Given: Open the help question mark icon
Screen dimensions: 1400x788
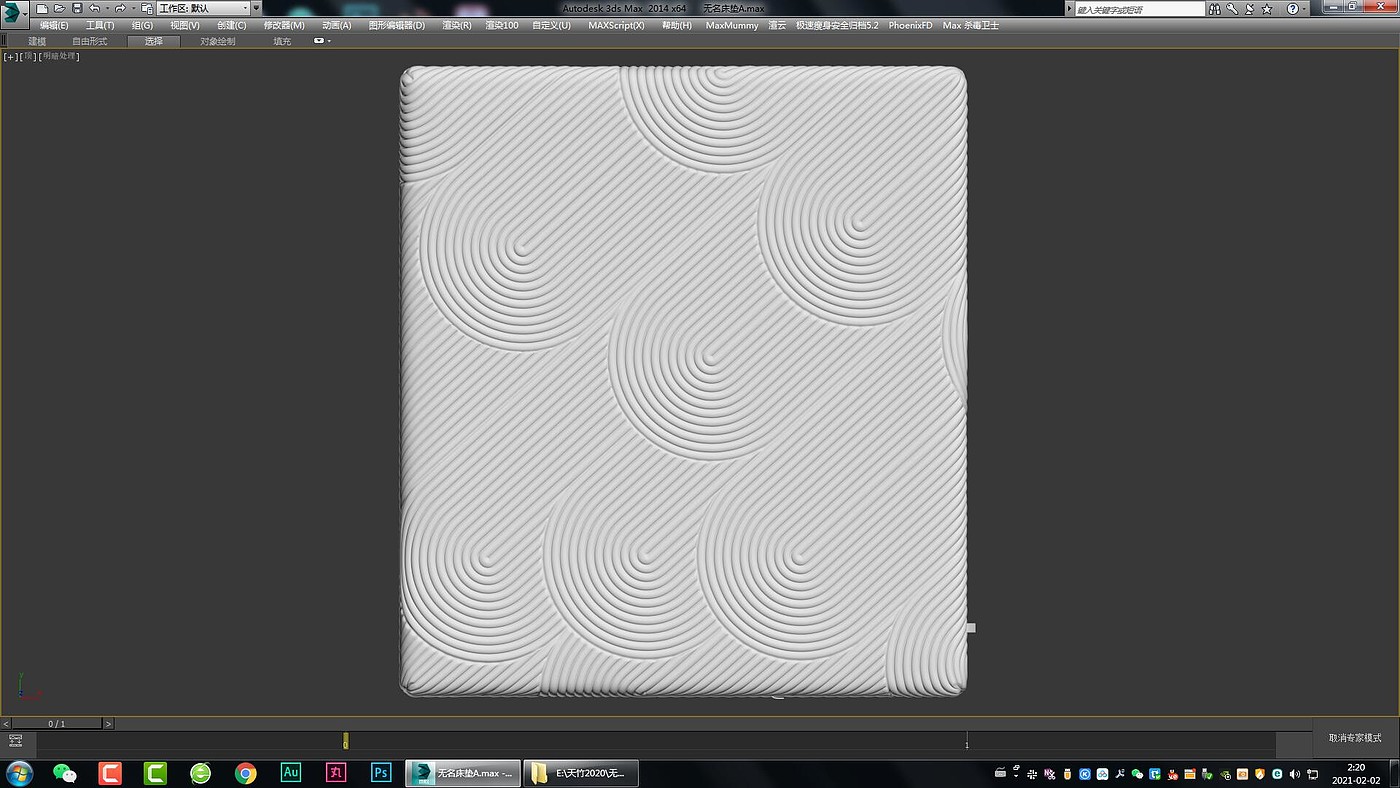Looking at the screenshot, I should pos(1292,8).
